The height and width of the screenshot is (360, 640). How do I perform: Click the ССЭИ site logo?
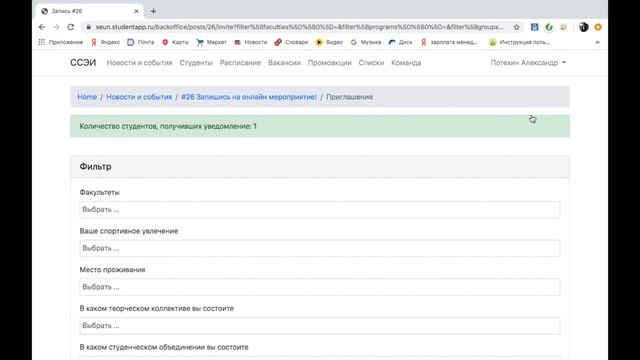83,62
